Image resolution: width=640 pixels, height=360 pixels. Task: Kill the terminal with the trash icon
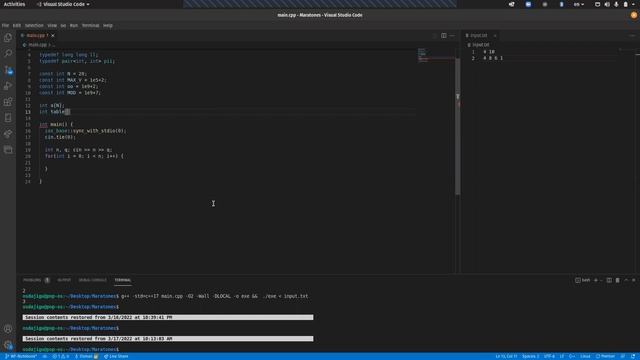618,280
